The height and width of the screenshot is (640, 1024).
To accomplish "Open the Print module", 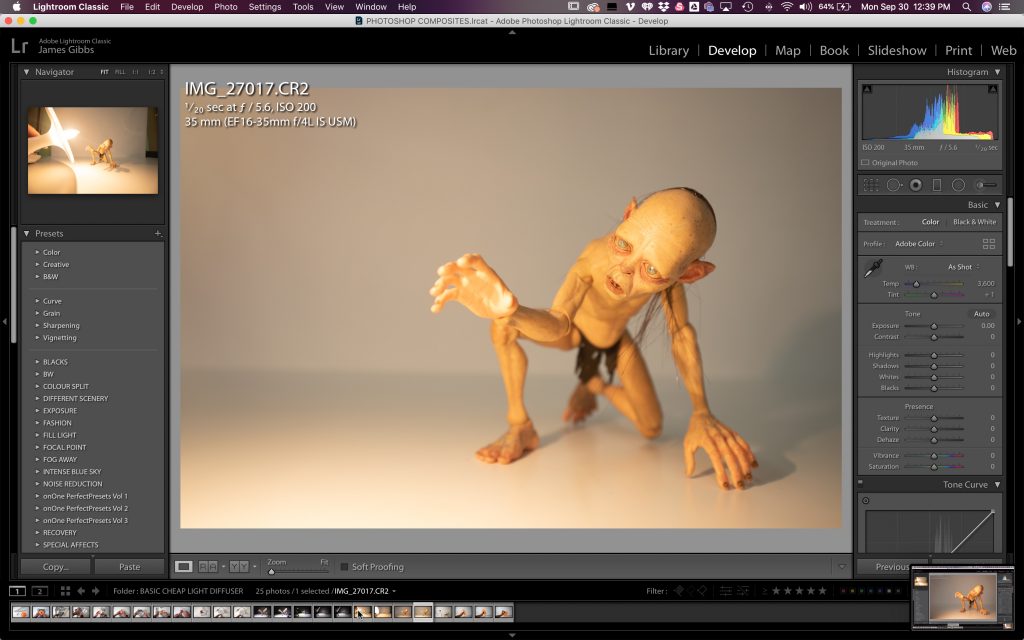I will (x=958, y=50).
